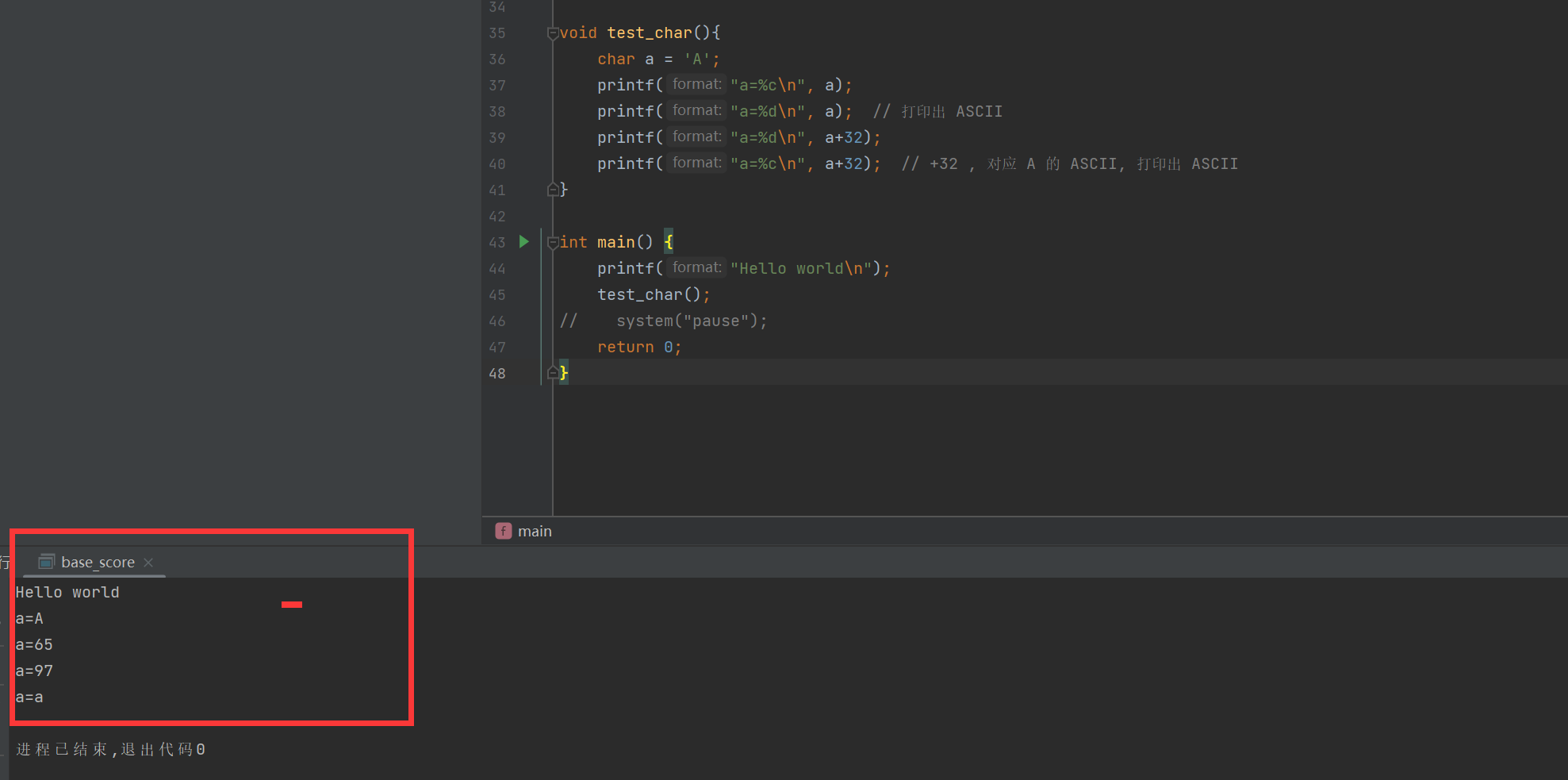Click 'void test_char(){' declaration

tap(640, 33)
